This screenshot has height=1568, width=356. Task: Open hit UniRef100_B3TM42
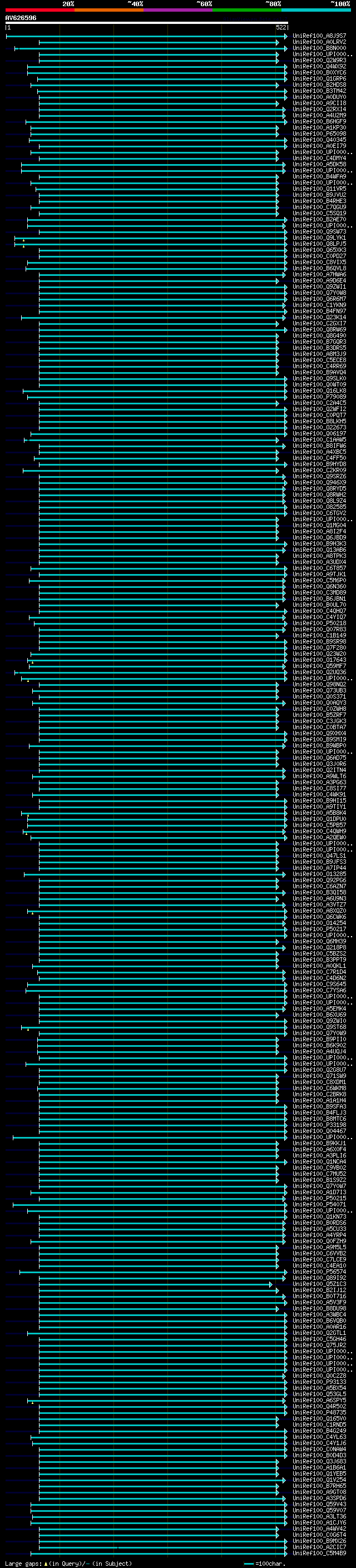click(x=319, y=91)
